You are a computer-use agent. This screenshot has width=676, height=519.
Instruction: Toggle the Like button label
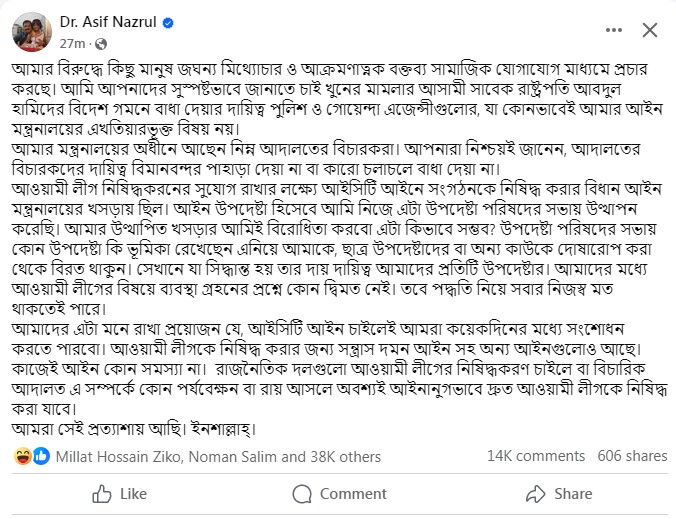pos(133,494)
